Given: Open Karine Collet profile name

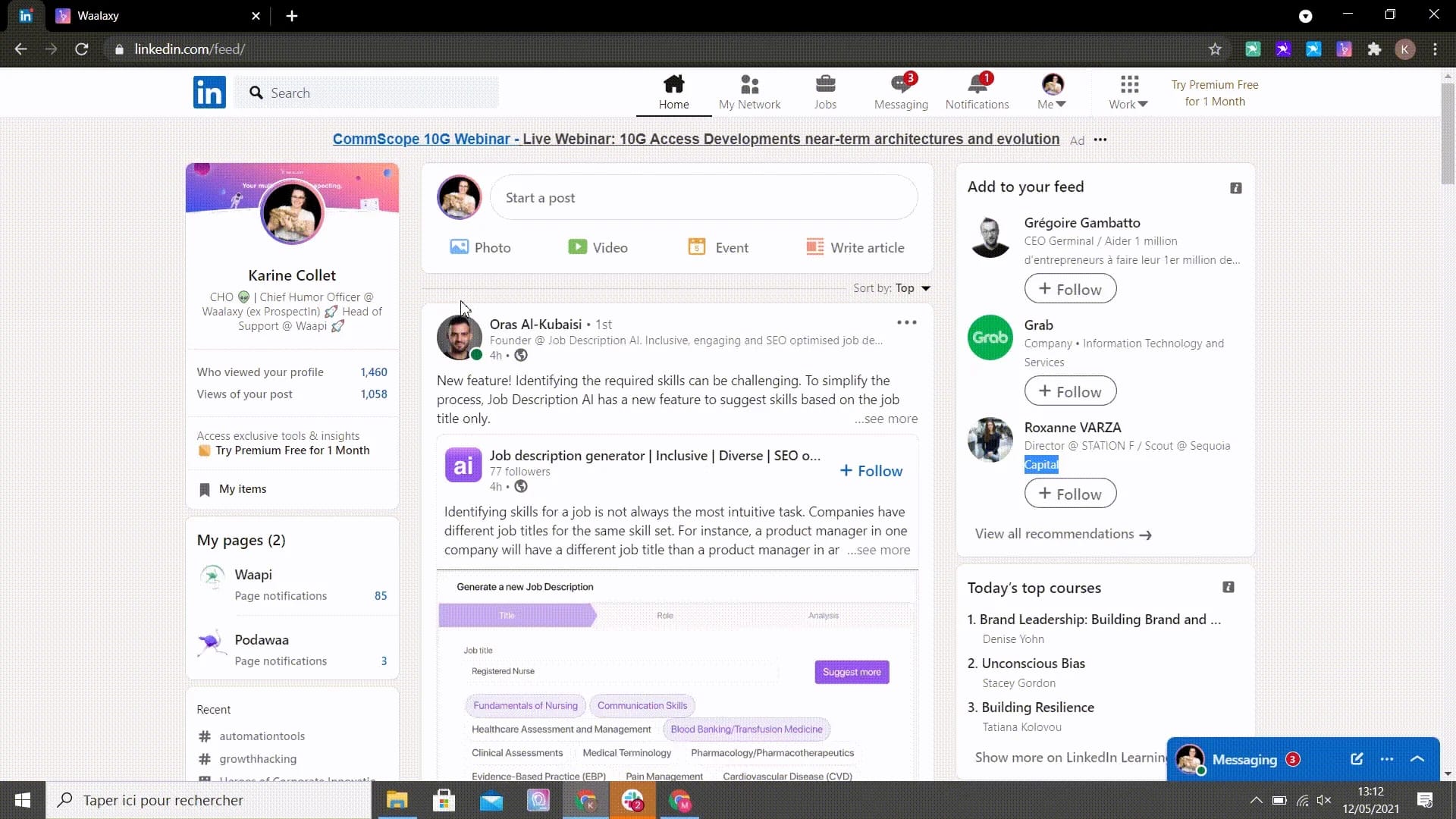Looking at the screenshot, I should click(292, 275).
